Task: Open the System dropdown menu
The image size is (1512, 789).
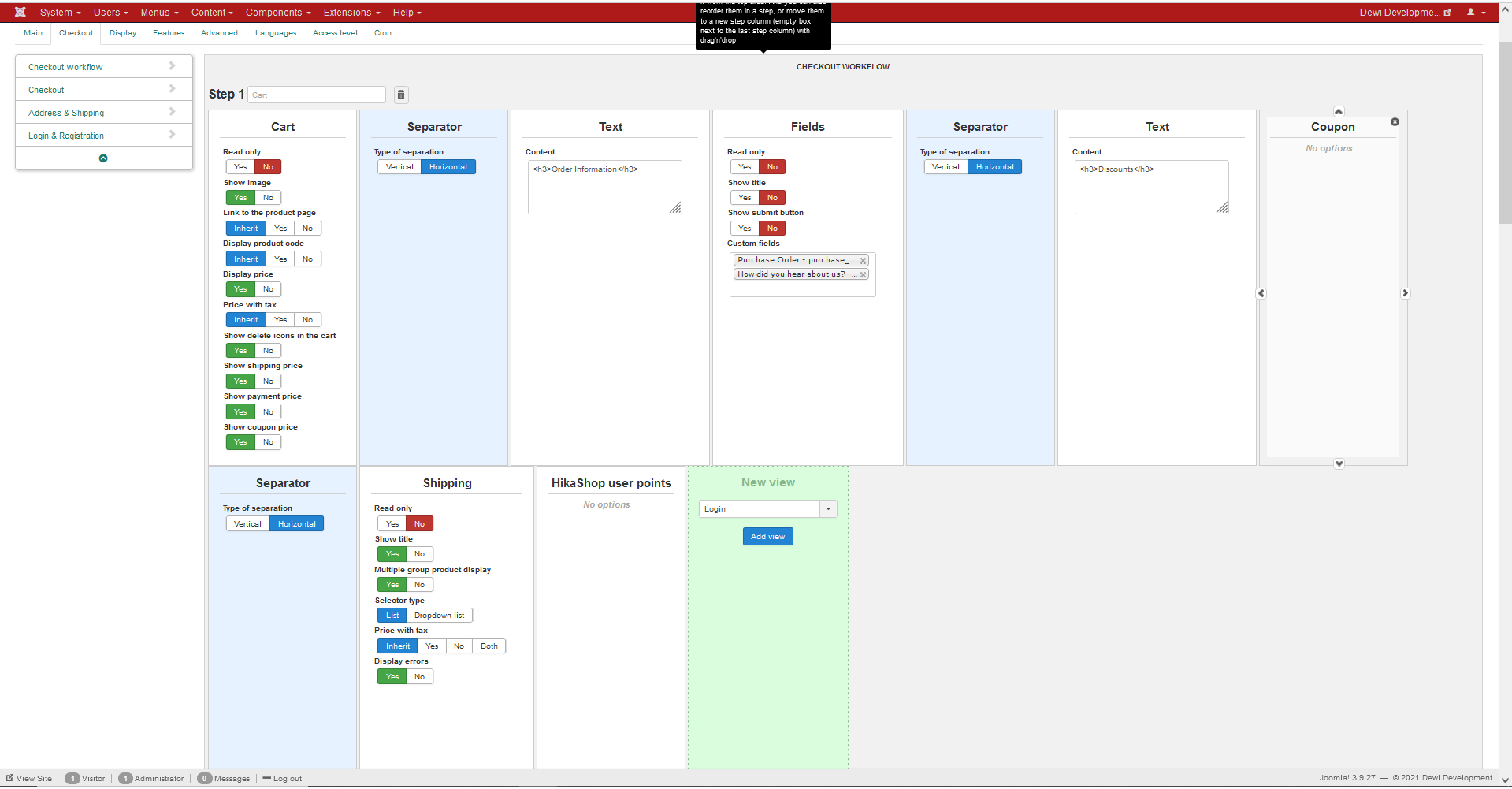Action: tap(60, 13)
